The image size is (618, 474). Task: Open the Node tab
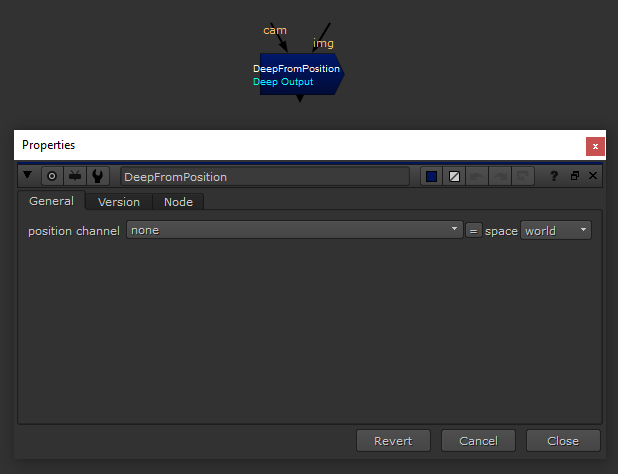pos(178,202)
